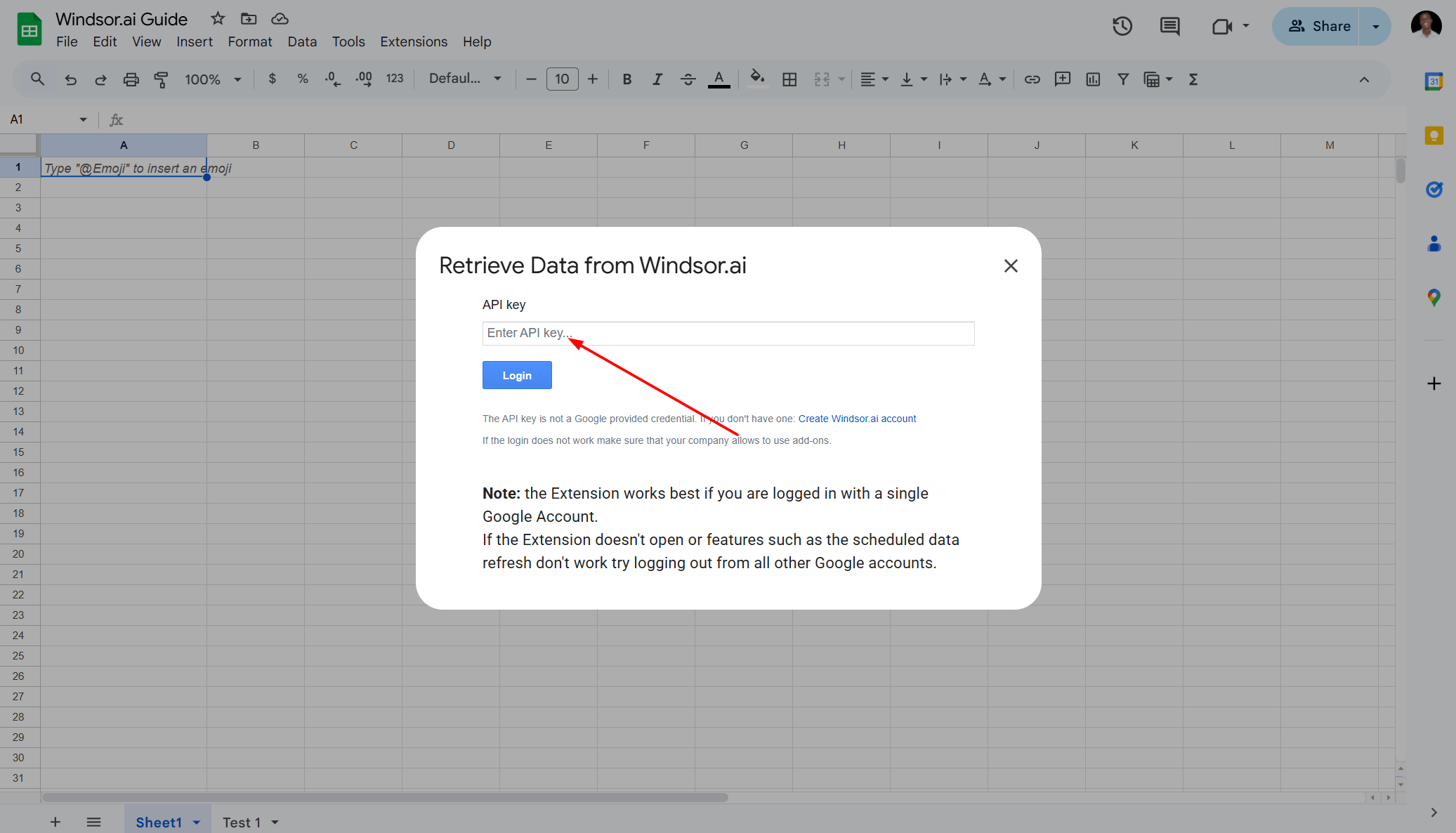Star the Windsor.ai Guide document
The image size is (1456, 833).
click(218, 18)
